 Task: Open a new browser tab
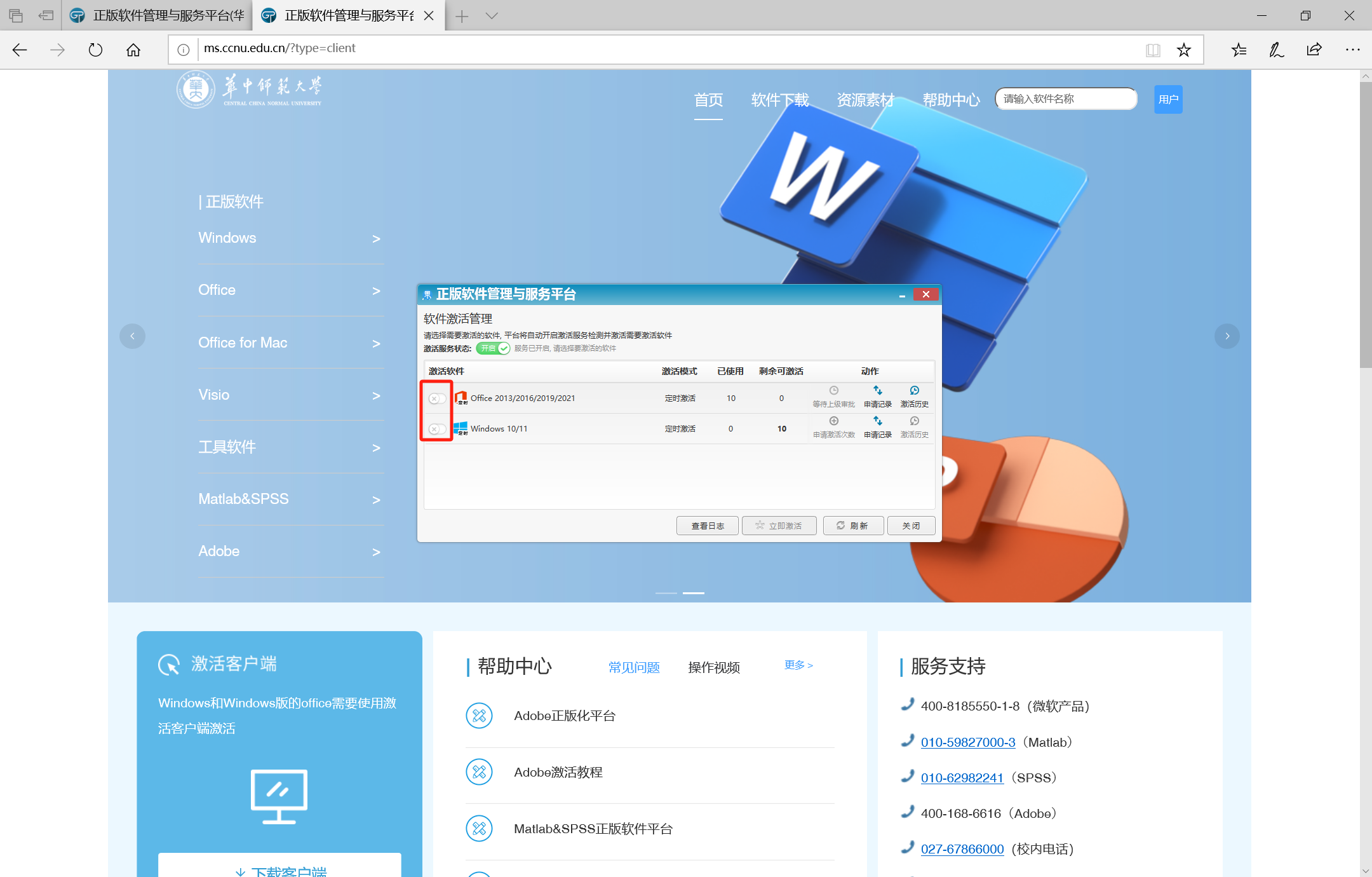[462, 16]
